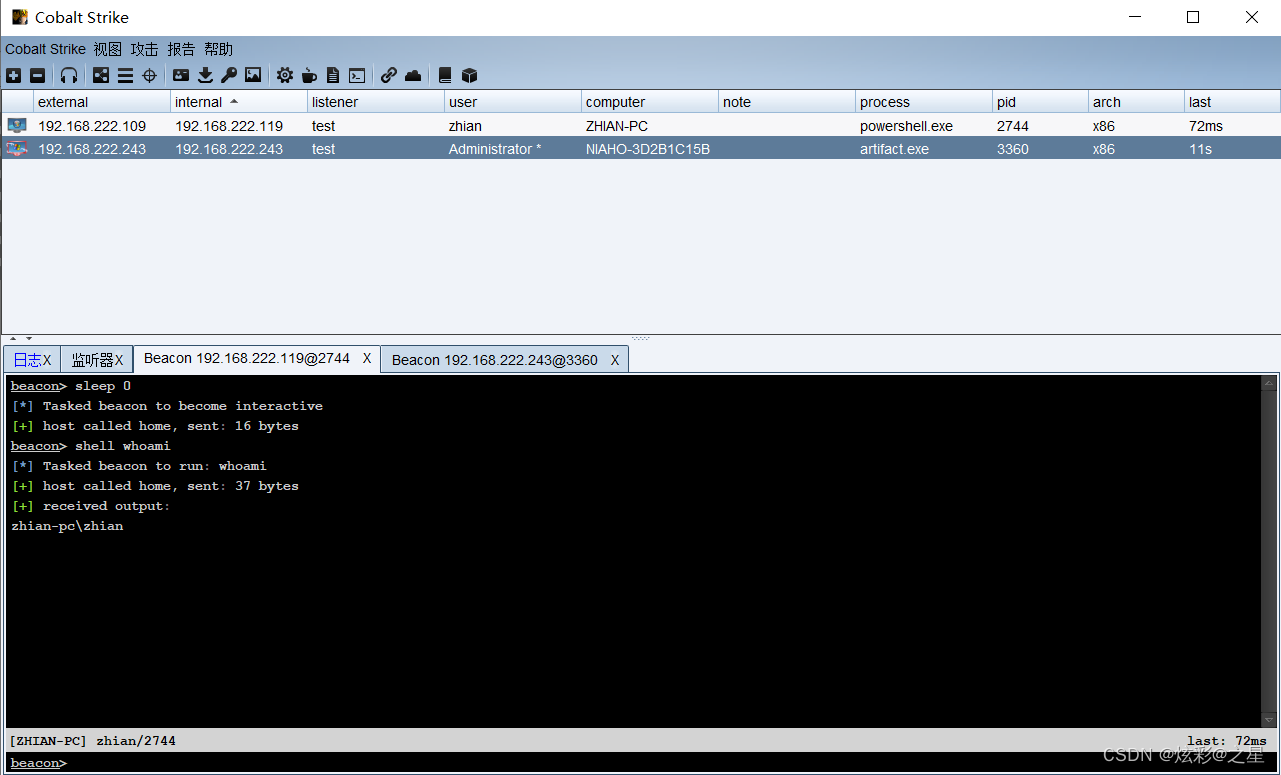Open the 报告 menu
The image size is (1281, 775).
point(181,49)
